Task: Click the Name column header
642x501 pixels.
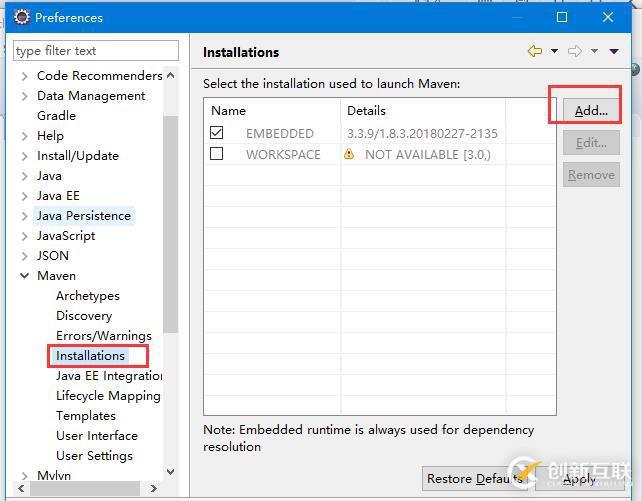Action: coord(272,111)
